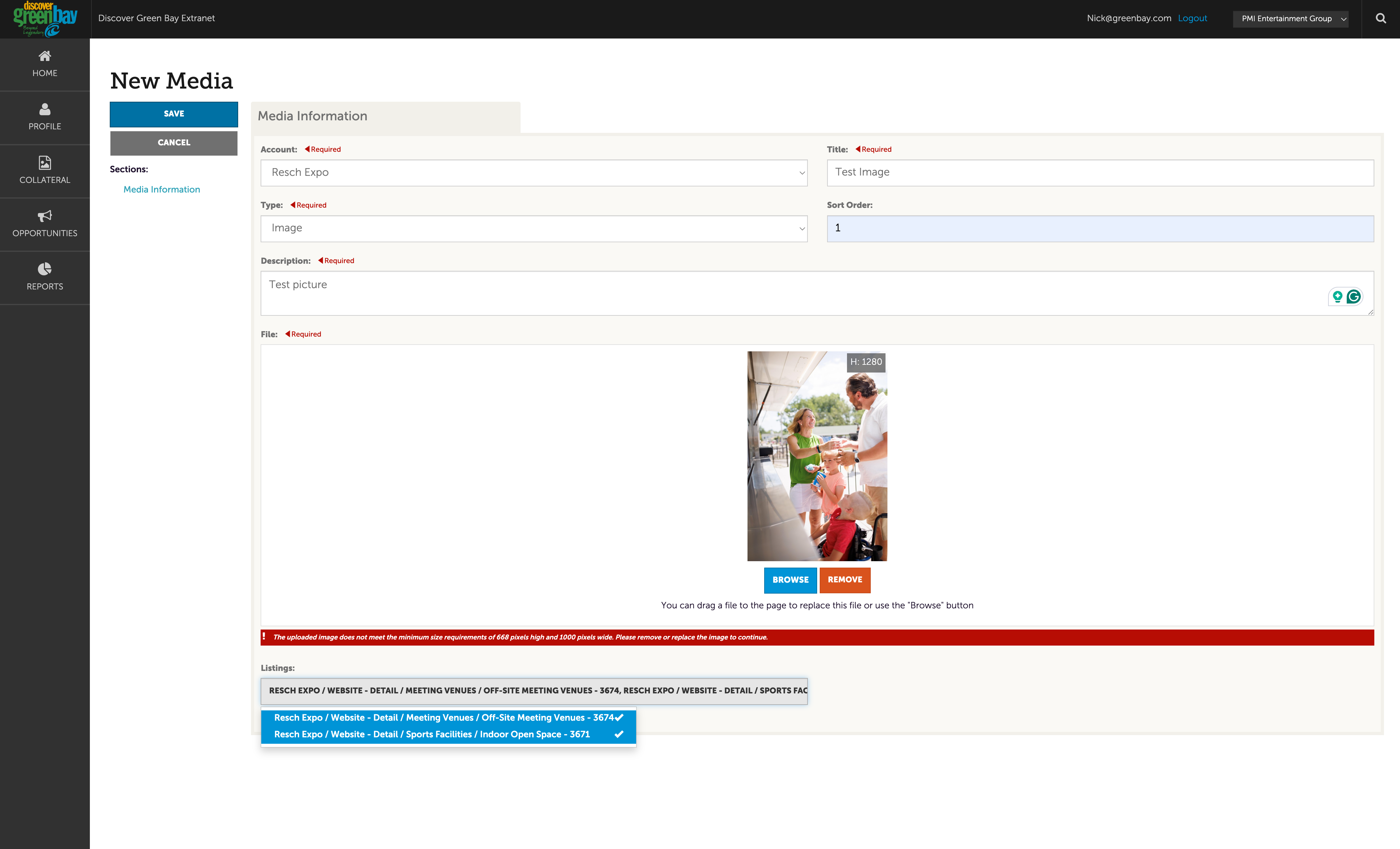Jump to Media Information section link
Image resolution: width=1400 pixels, height=849 pixels.
click(162, 190)
